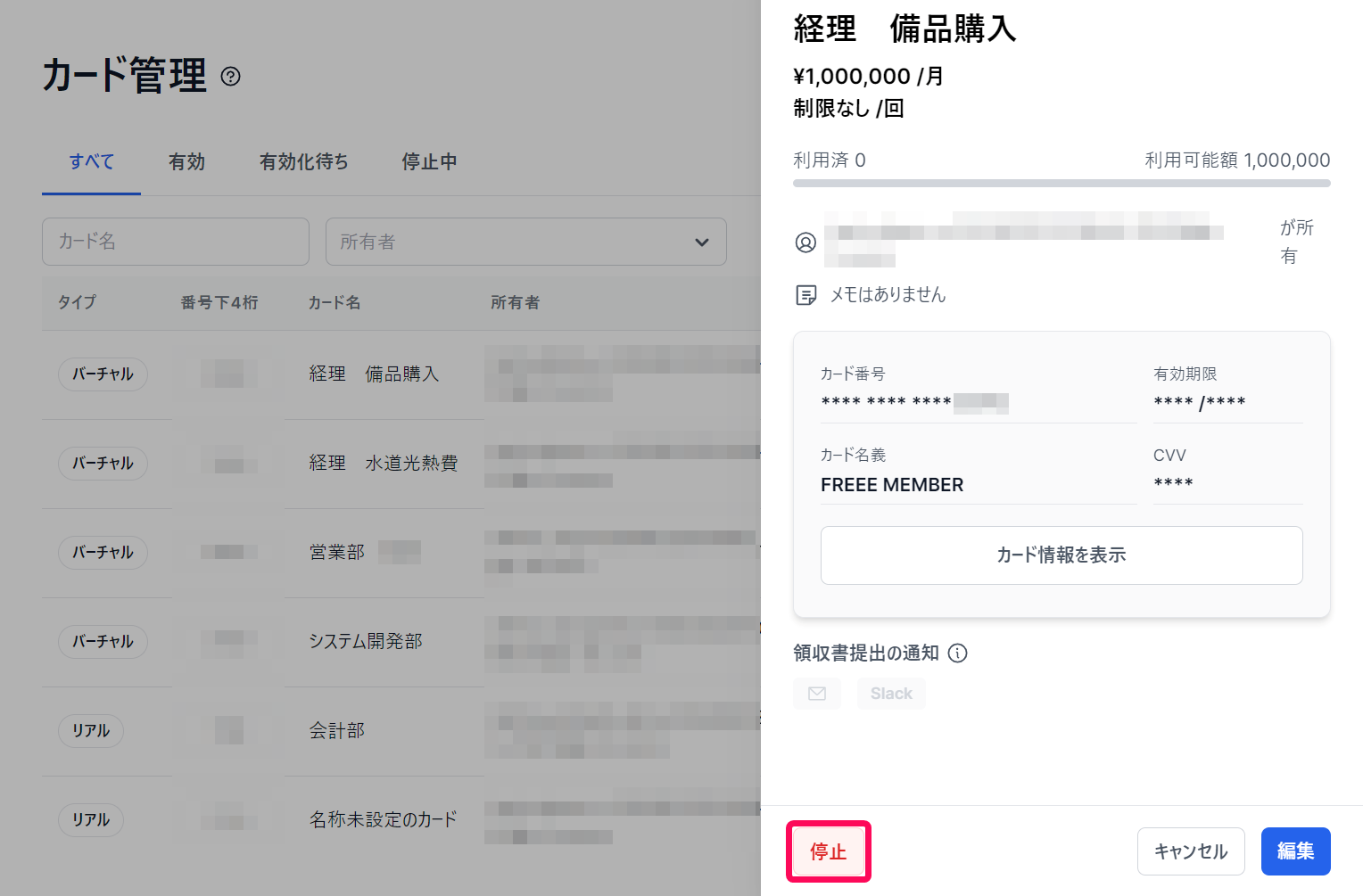Click the メモはありません text
Screen dimensions: 1363x896
pos(888,295)
